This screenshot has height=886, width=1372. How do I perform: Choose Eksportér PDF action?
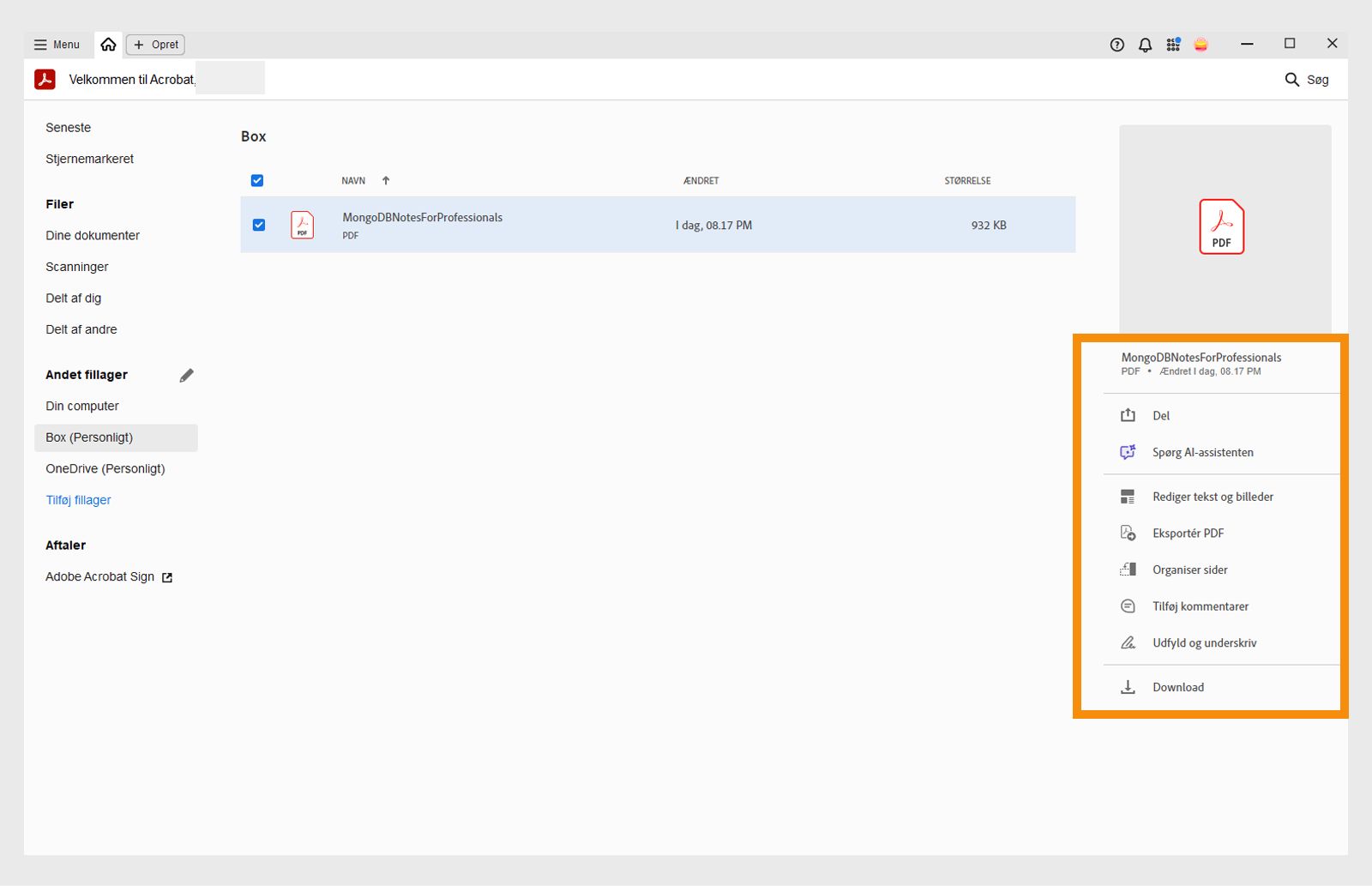point(1188,533)
